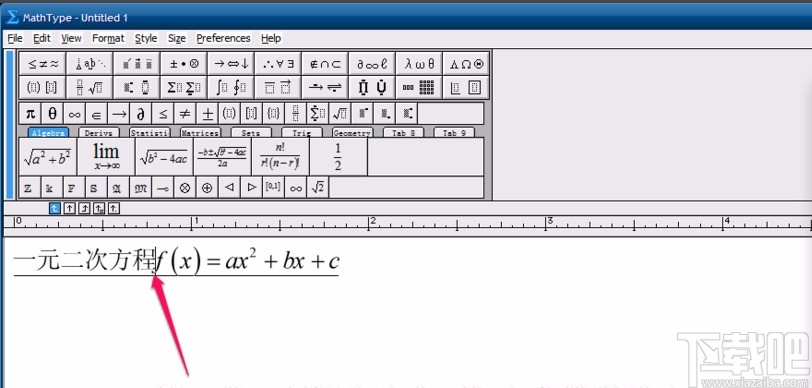The image size is (812, 388).
Task: Open the relational symbols palette (≤≠≈)
Action: coord(42,64)
